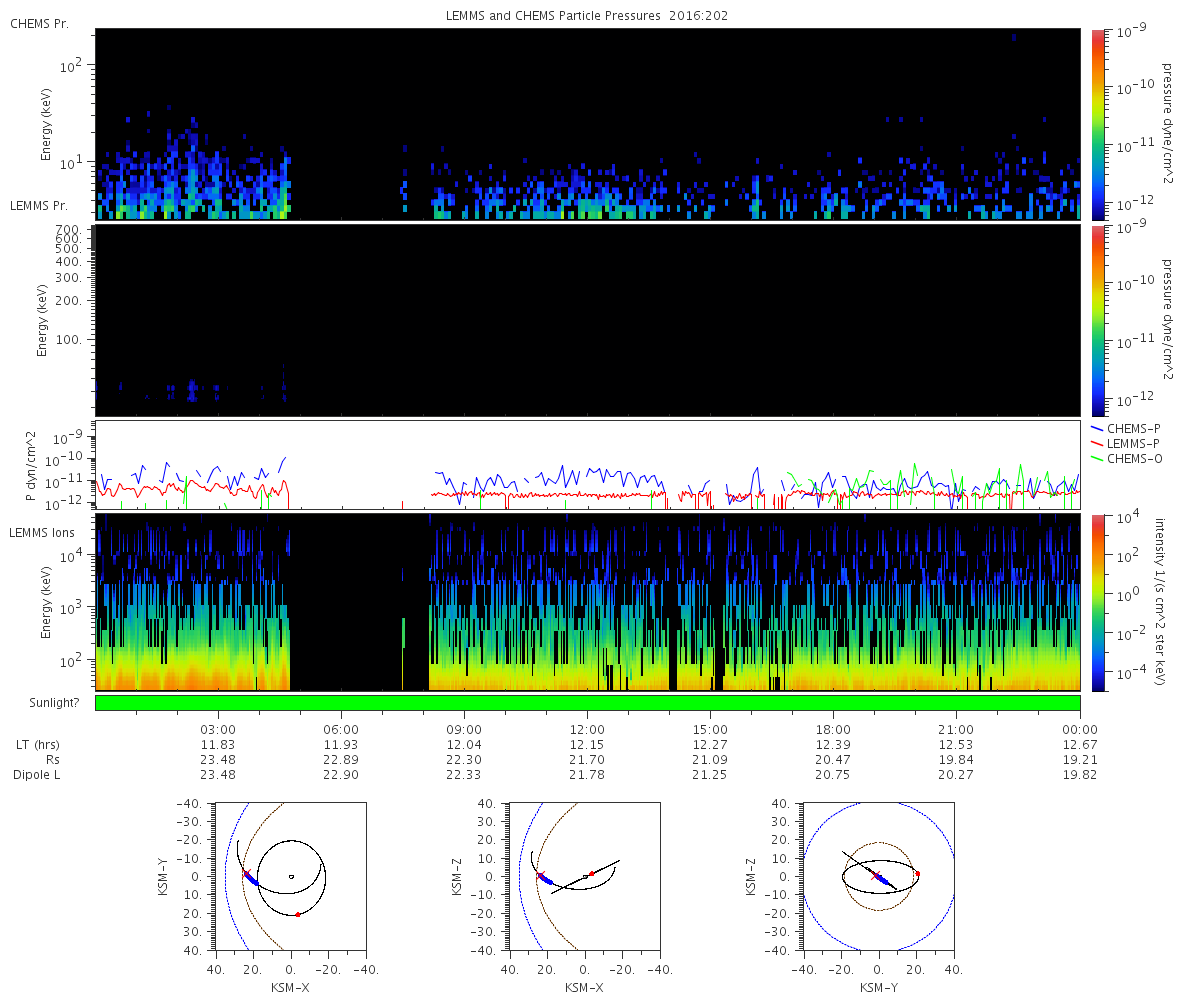This screenshot has height=1000, width=1200.
Task: Select the 03:00 time axis tick label
Action: pyautogui.click(x=218, y=730)
